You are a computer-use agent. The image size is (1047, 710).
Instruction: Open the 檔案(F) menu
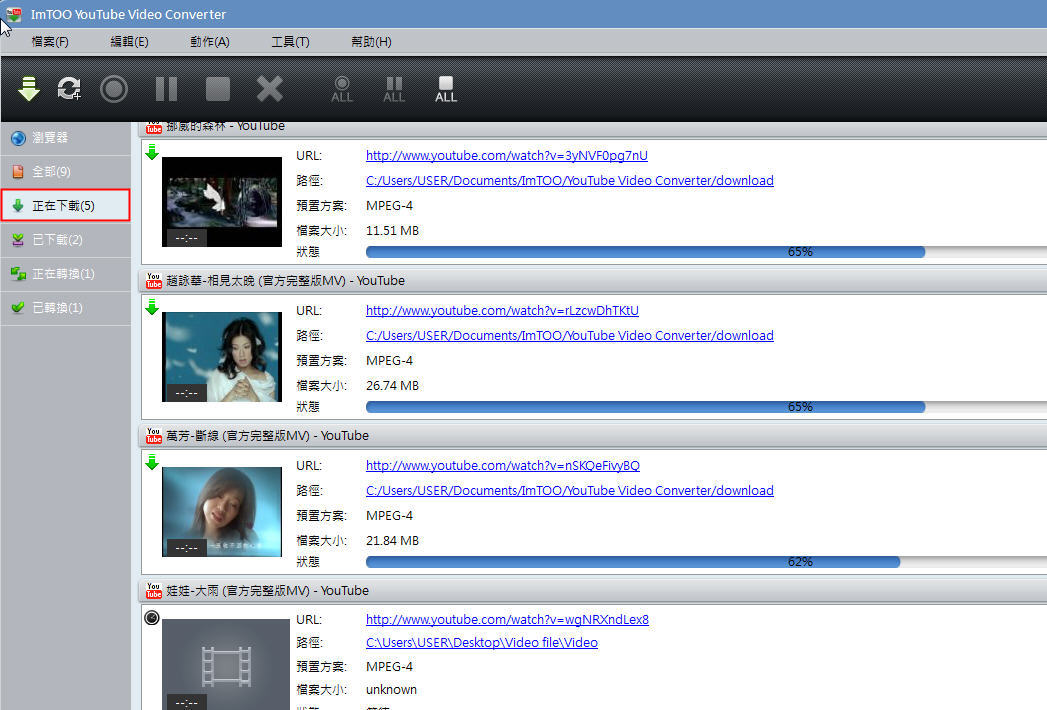[50, 42]
